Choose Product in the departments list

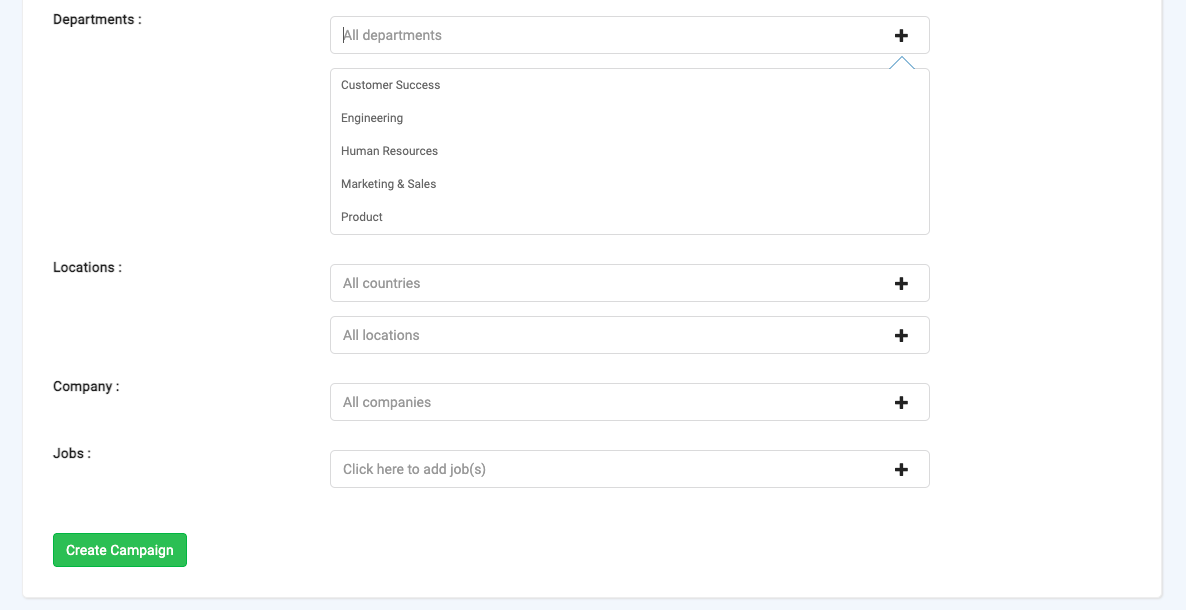pyautogui.click(x=362, y=217)
